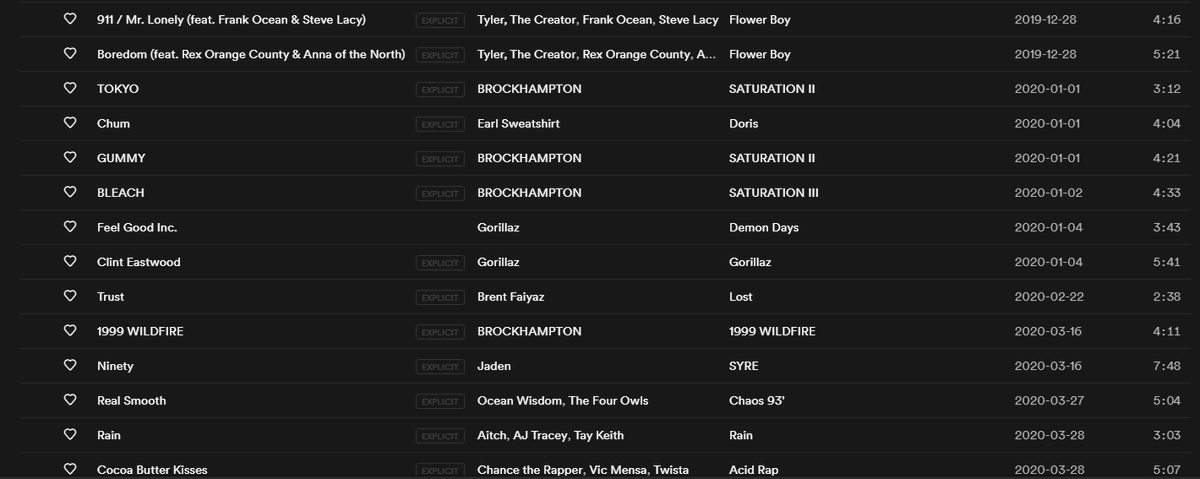Click the Aitch artist link
The image size is (1200, 479).
click(493, 436)
